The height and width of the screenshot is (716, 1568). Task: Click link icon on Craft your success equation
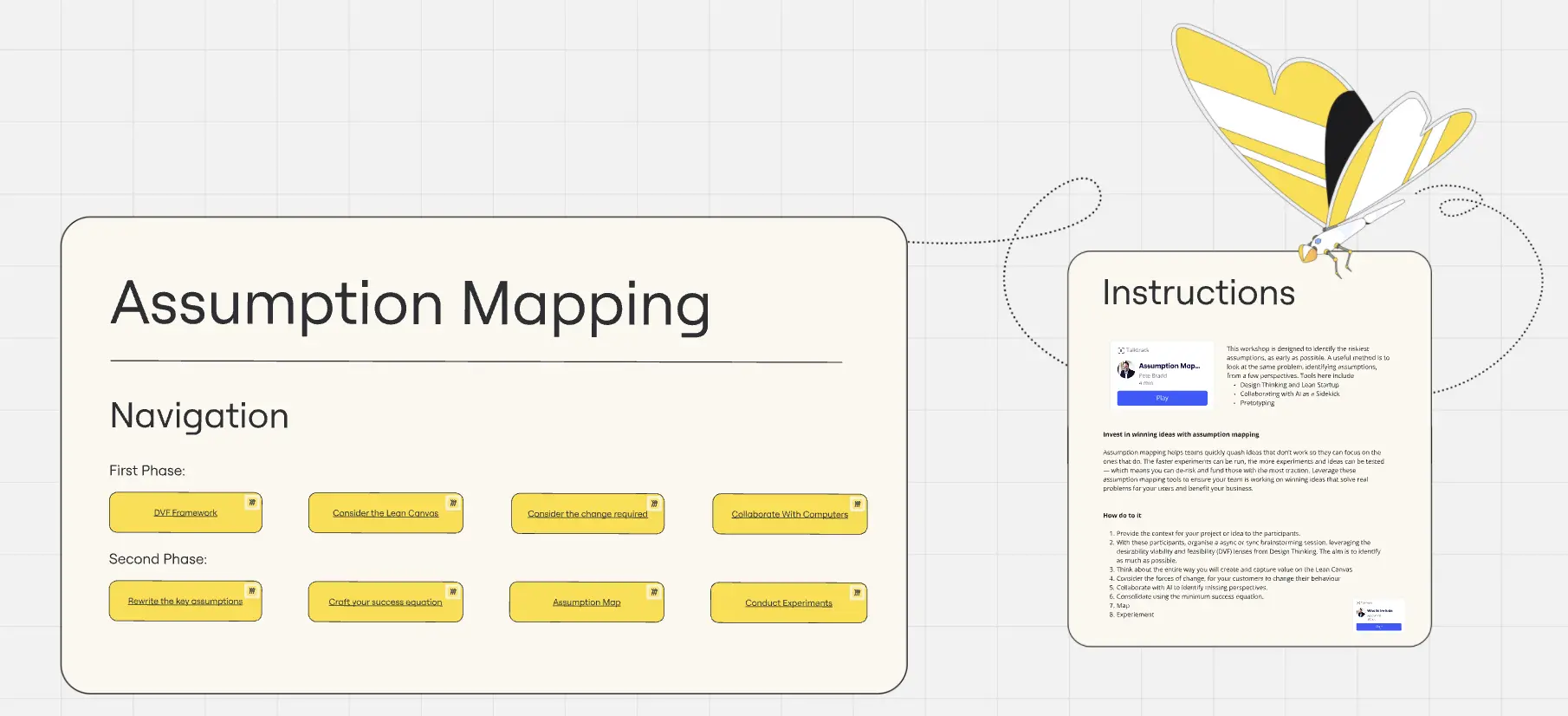click(453, 592)
